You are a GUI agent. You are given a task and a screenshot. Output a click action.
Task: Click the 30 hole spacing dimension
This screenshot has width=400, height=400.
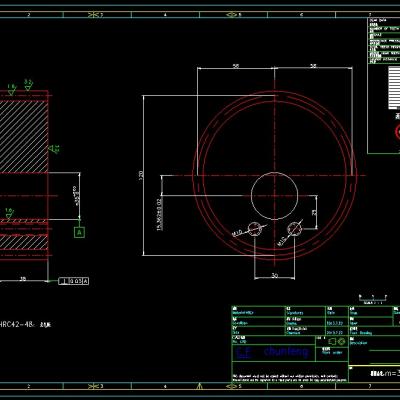tap(275, 276)
